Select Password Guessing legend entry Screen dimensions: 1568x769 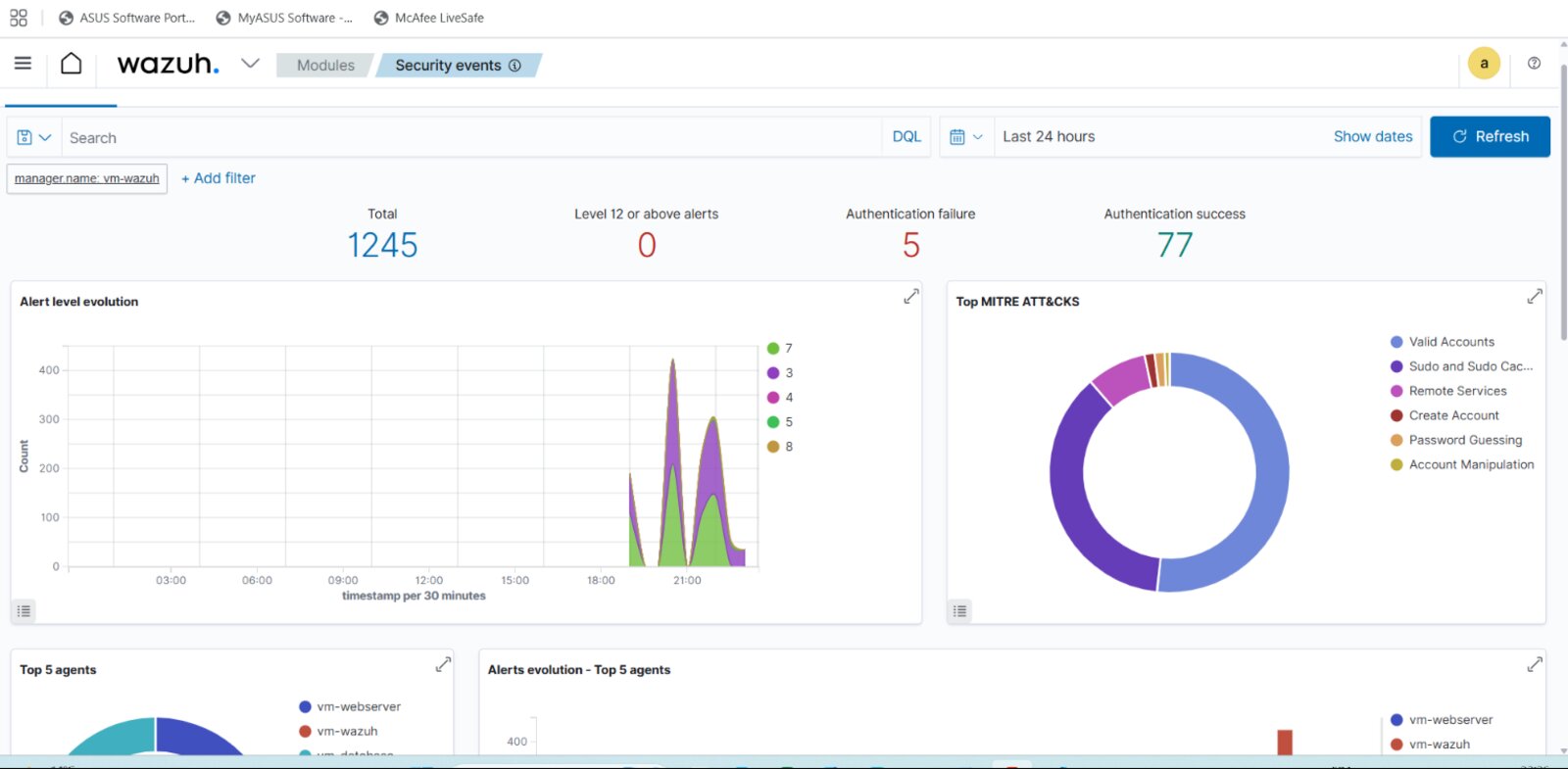point(1456,440)
